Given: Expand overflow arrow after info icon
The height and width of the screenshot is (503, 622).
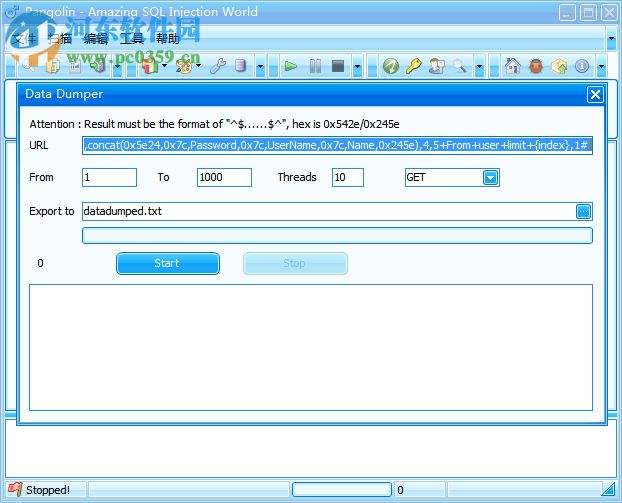Looking at the screenshot, I should tap(601, 66).
